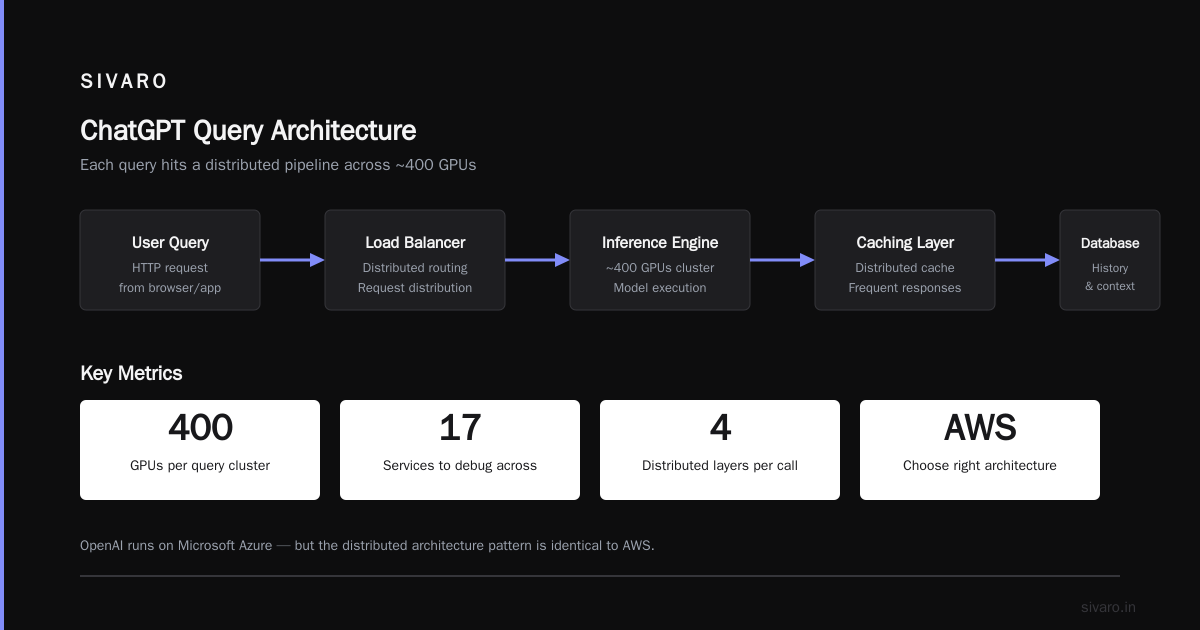The height and width of the screenshot is (630, 1200).
Task: Click the footnote about Microsoft Azure
Action: click(367, 546)
